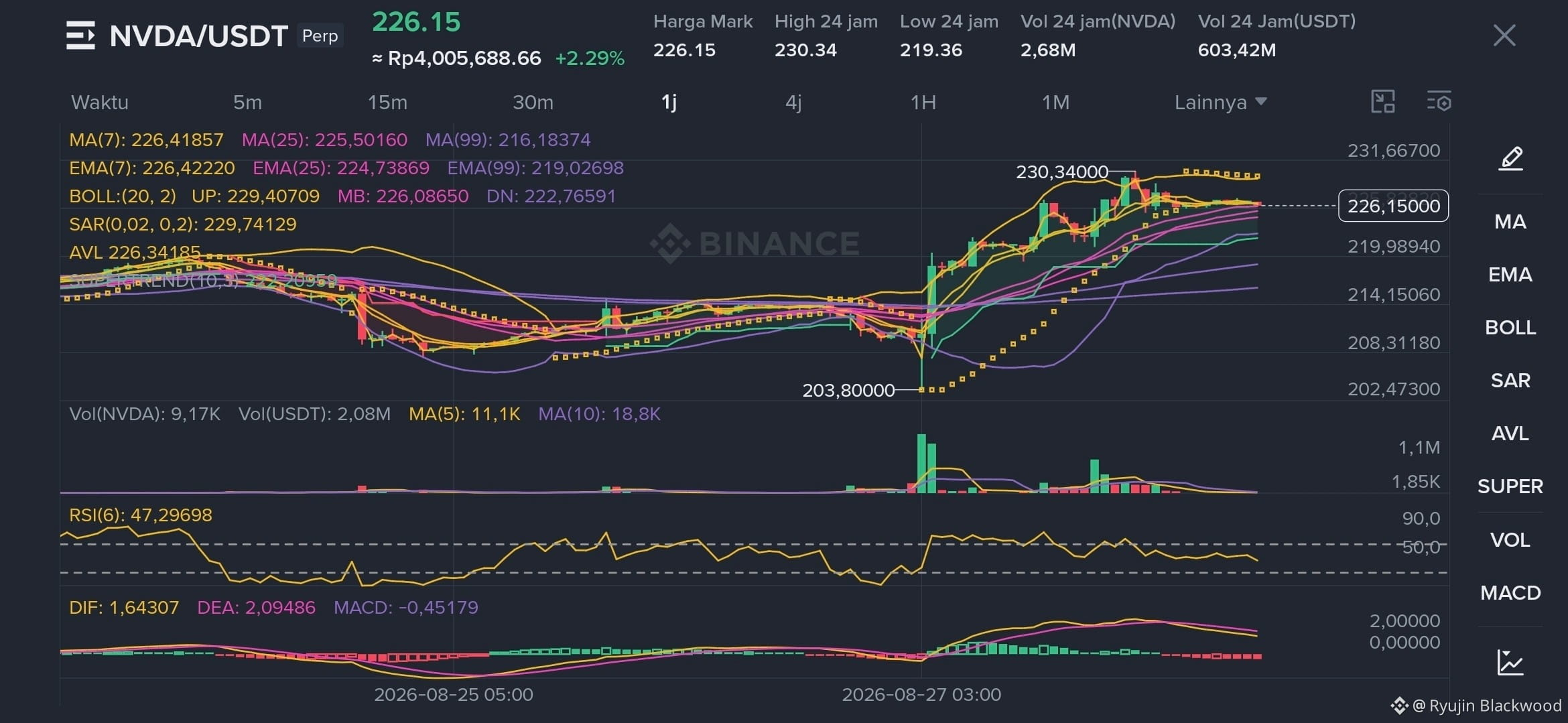Screen dimensions: 1568x723
Task: Select the 1M timeframe
Action: tap(1055, 103)
